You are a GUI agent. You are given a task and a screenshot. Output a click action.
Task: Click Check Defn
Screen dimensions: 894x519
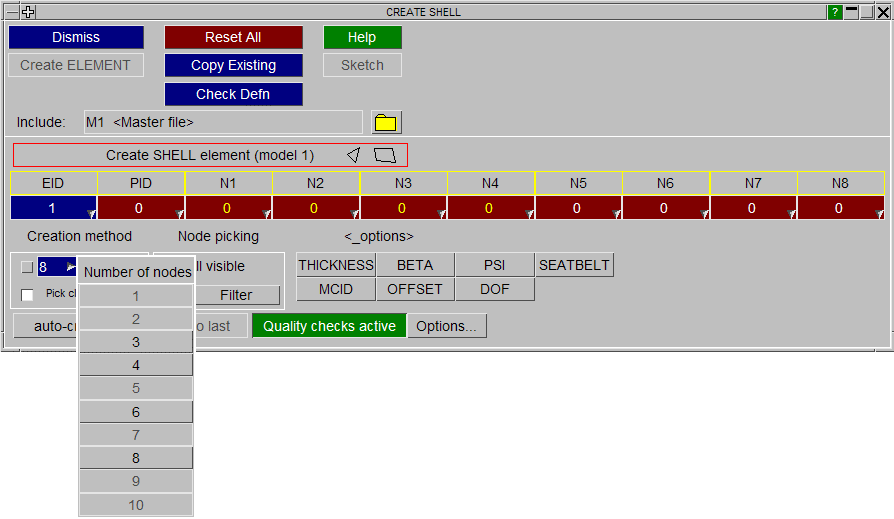[x=233, y=94]
